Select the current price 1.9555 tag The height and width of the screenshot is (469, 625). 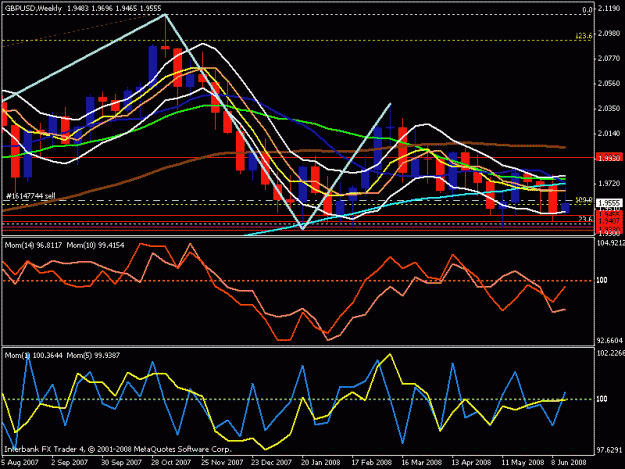[x=609, y=203]
